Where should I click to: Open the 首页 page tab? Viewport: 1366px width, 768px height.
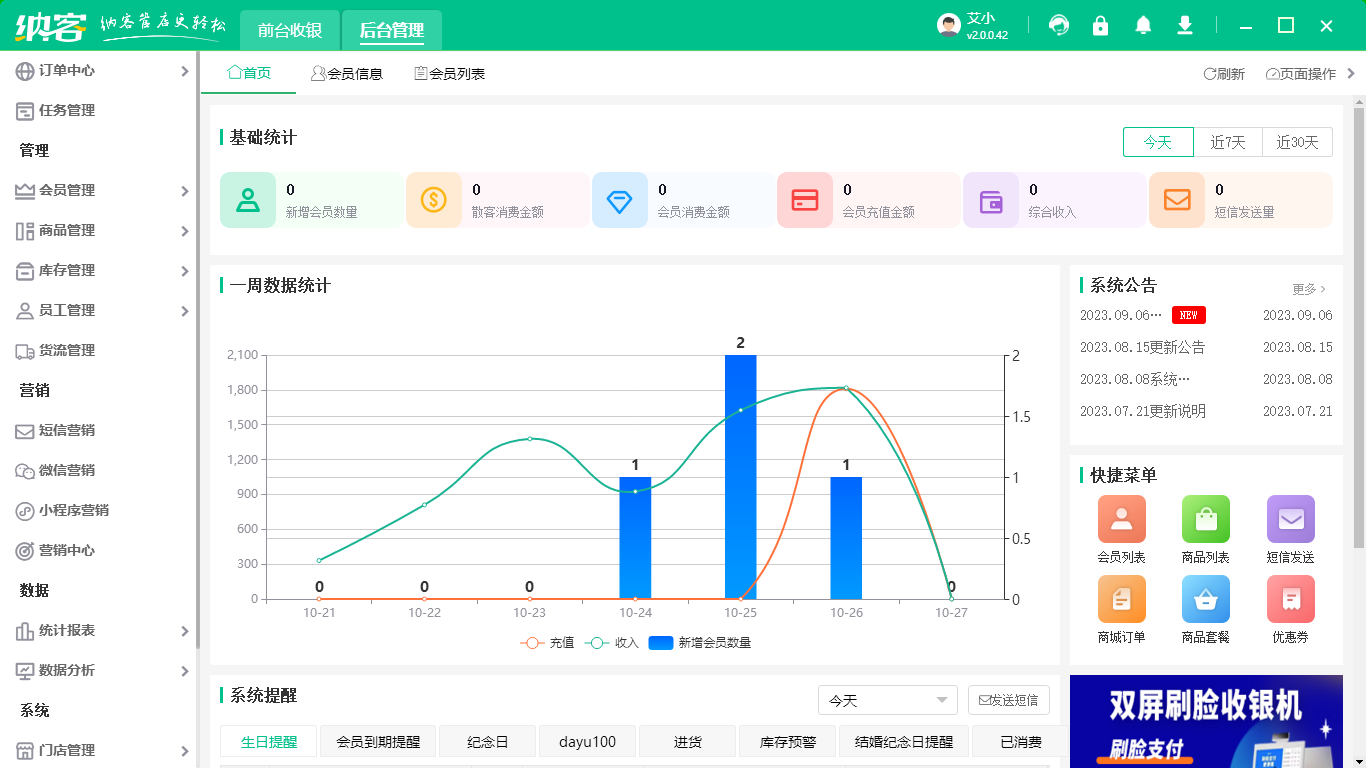coord(249,73)
